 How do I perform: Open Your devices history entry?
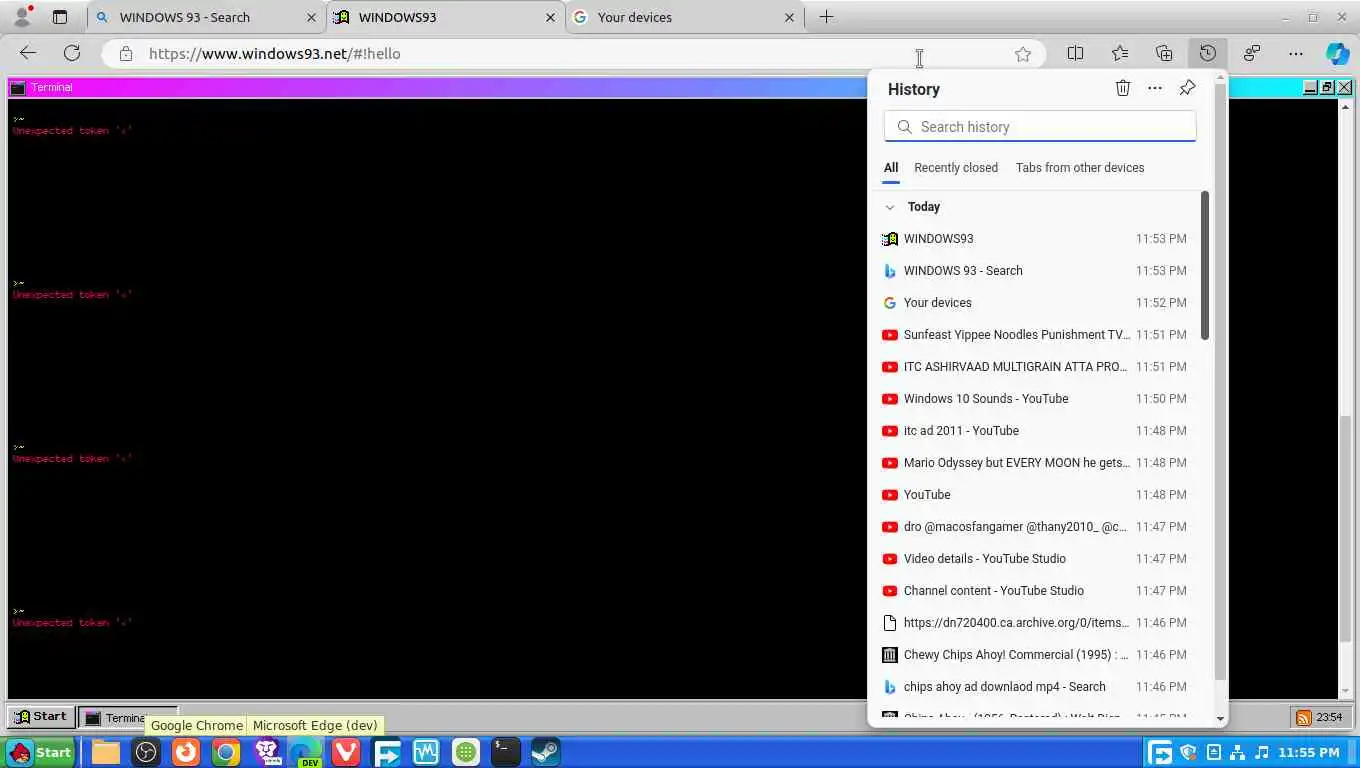click(x=1034, y=303)
